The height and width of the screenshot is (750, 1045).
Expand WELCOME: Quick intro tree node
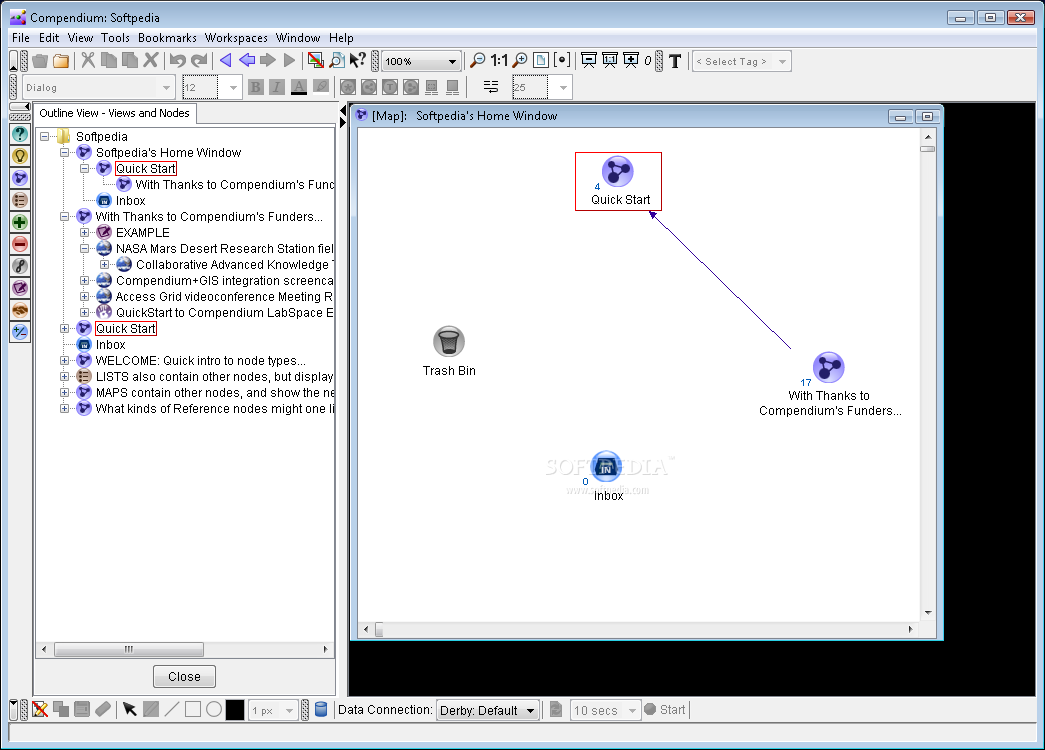coord(65,361)
